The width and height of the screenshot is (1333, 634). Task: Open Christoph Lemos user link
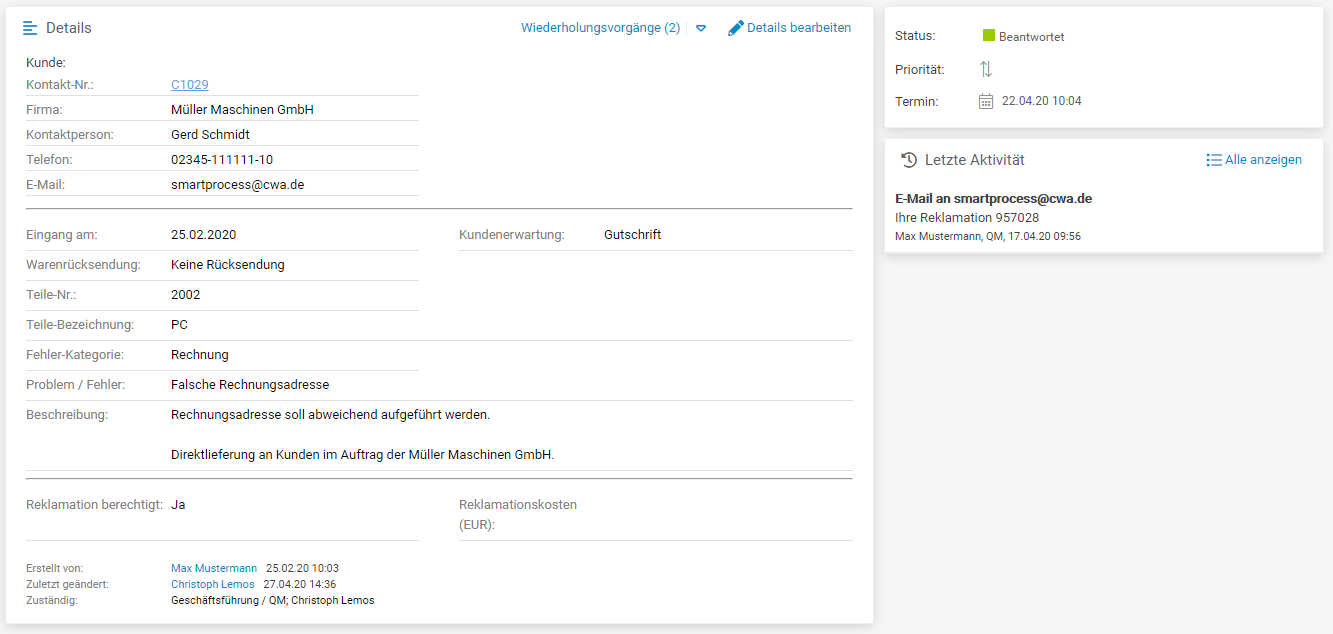pyautogui.click(x=213, y=584)
